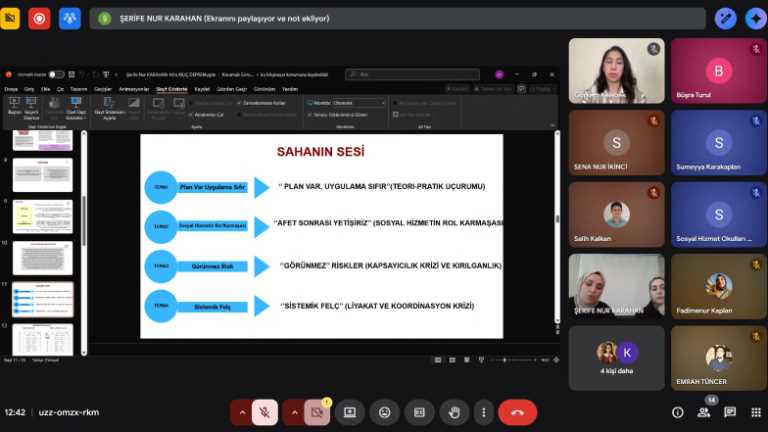This screenshot has width=768, height=432.
Task: Raise your hand in the meeting
Action: pyautogui.click(x=454, y=412)
